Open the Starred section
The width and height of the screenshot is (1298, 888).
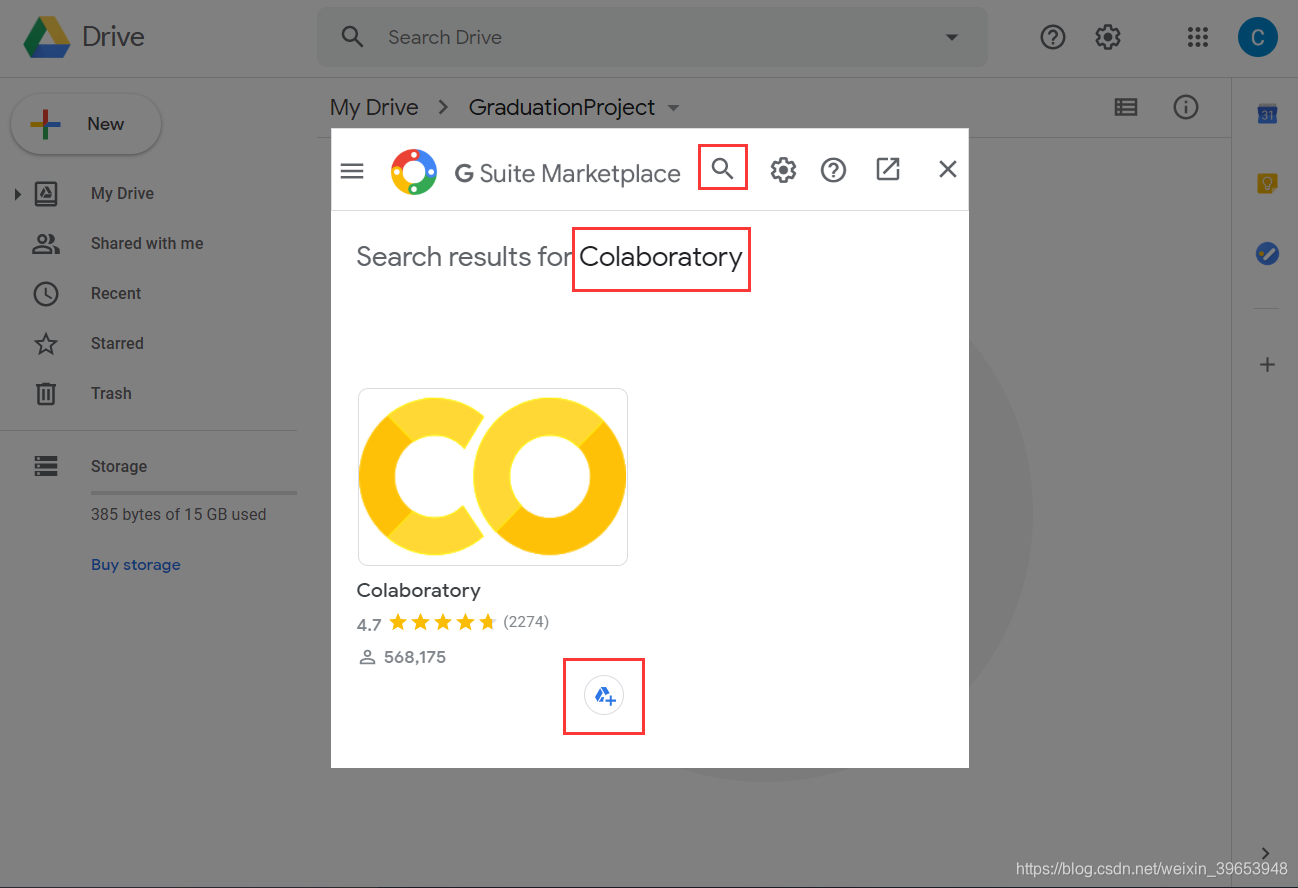[117, 343]
